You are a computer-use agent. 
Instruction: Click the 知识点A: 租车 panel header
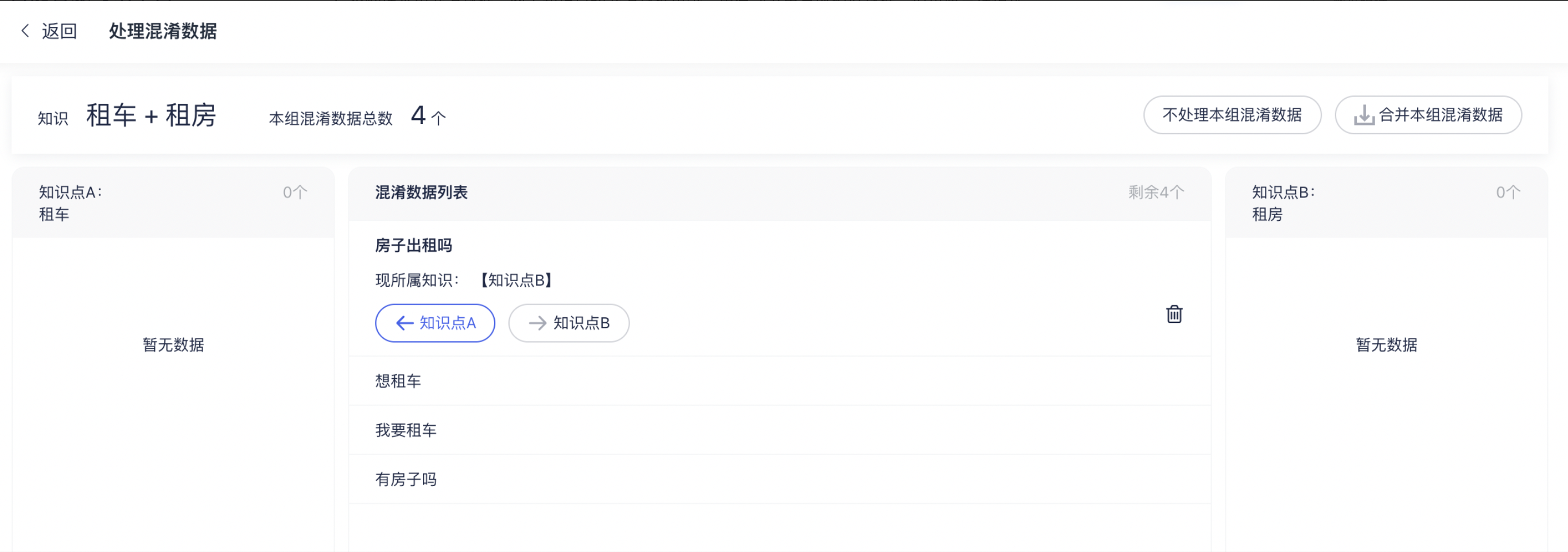(x=173, y=203)
